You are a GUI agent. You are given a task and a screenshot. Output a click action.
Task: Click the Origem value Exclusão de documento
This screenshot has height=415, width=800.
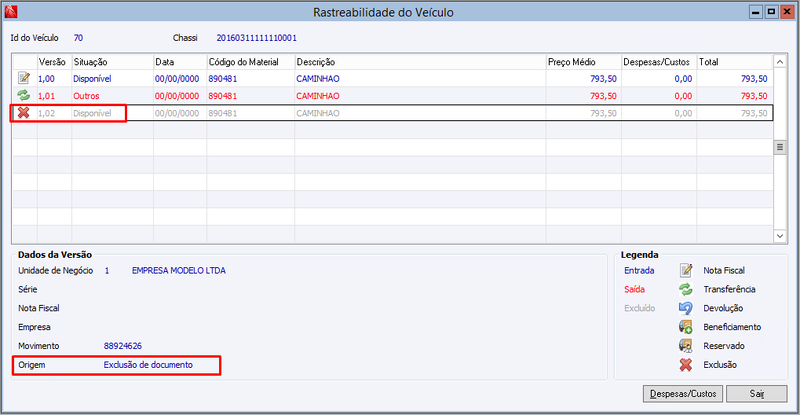point(148,364)
